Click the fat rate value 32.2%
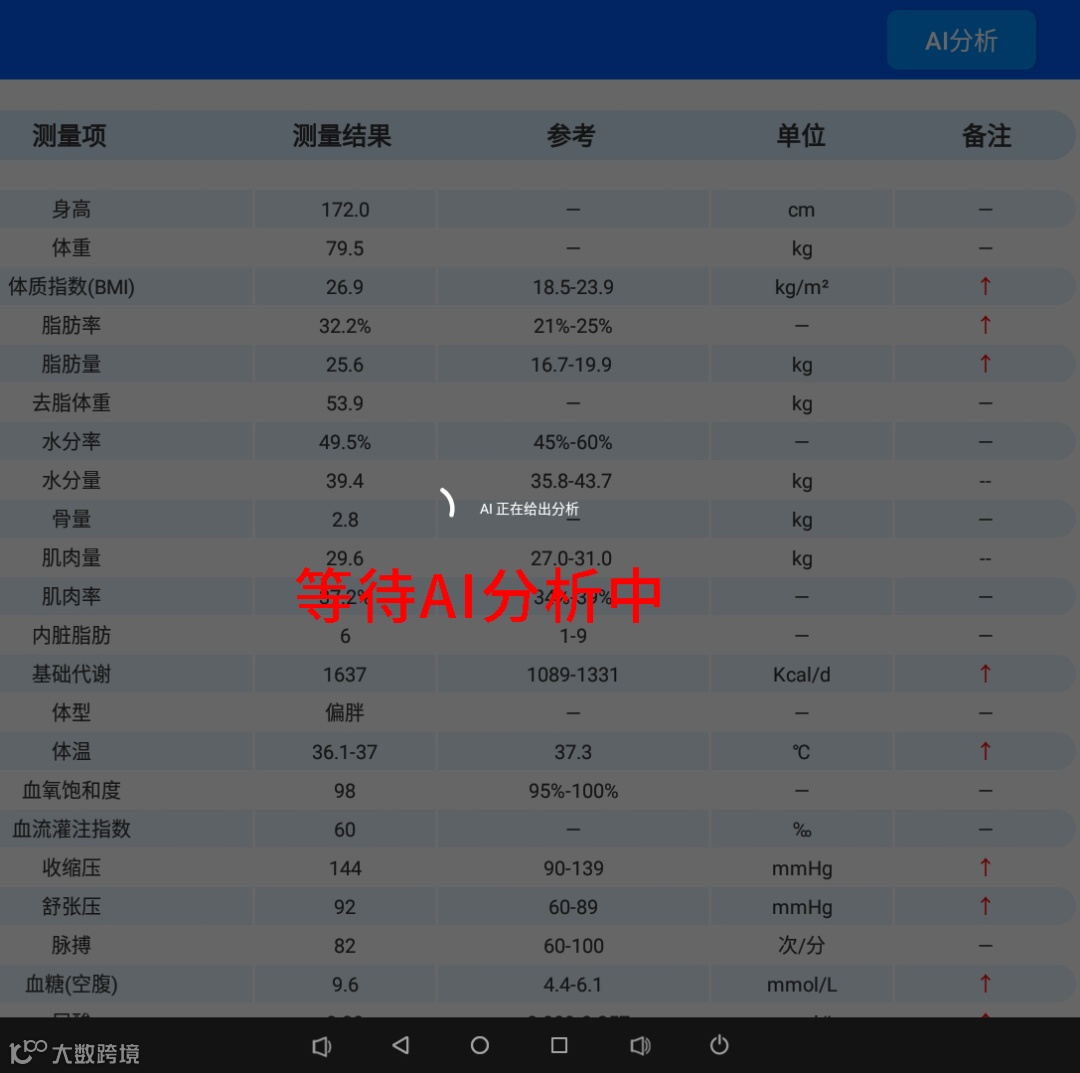The height and width of the screenshot is (1073, 1080). coord(345,326)
